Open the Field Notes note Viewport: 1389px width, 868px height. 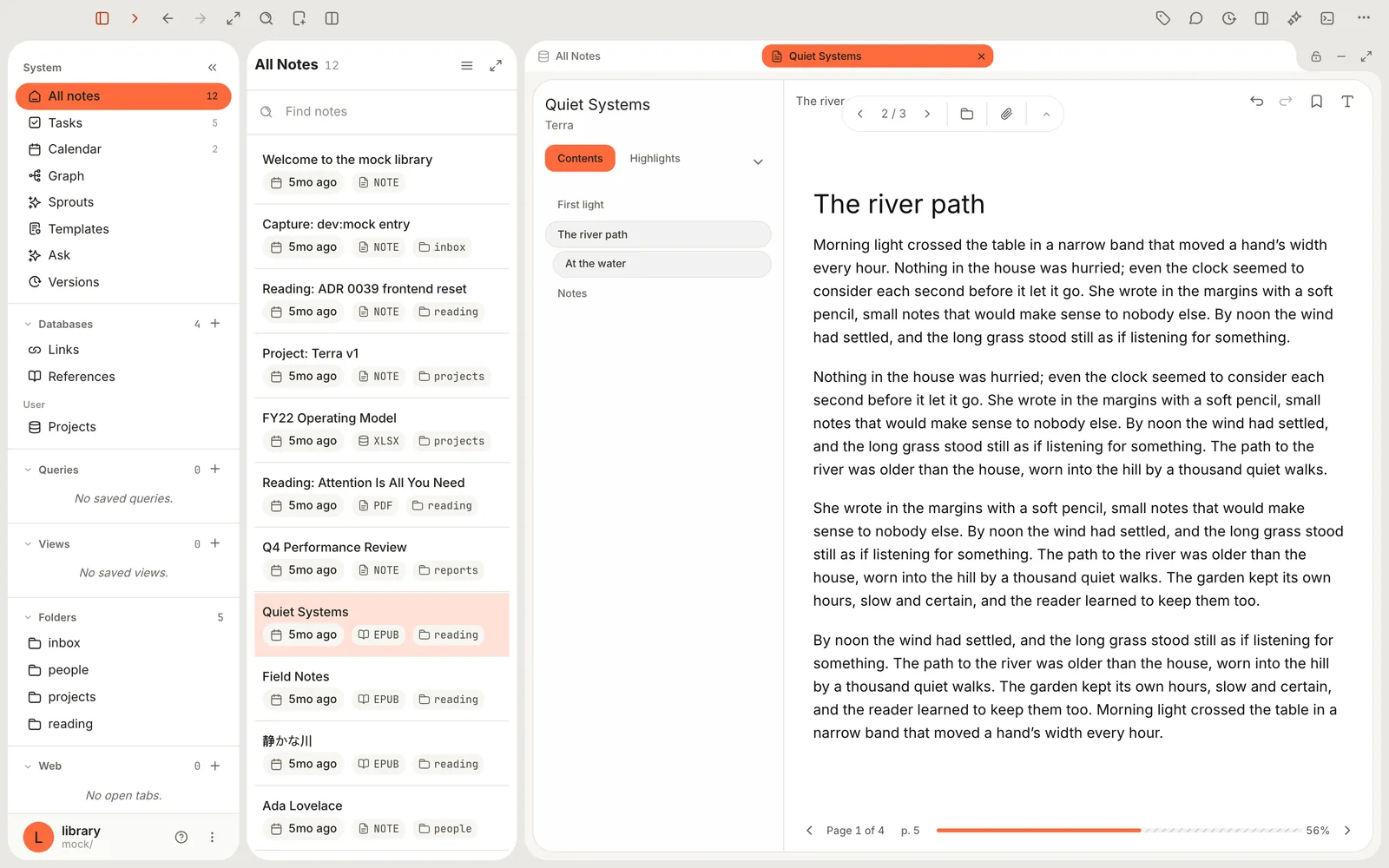pos(382,689)
